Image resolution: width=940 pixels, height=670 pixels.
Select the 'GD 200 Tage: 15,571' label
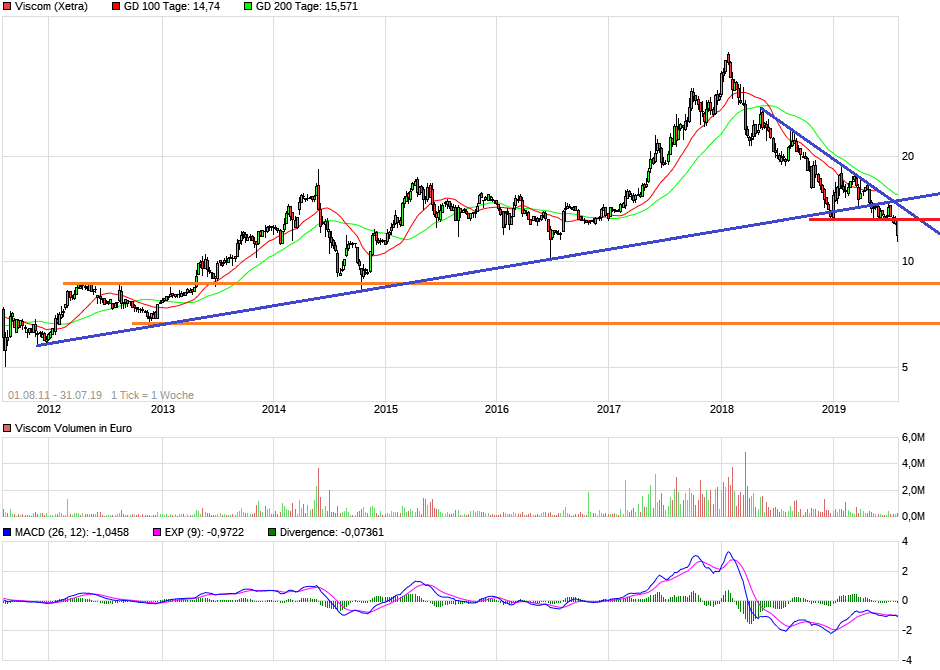[x=307, y=7]
